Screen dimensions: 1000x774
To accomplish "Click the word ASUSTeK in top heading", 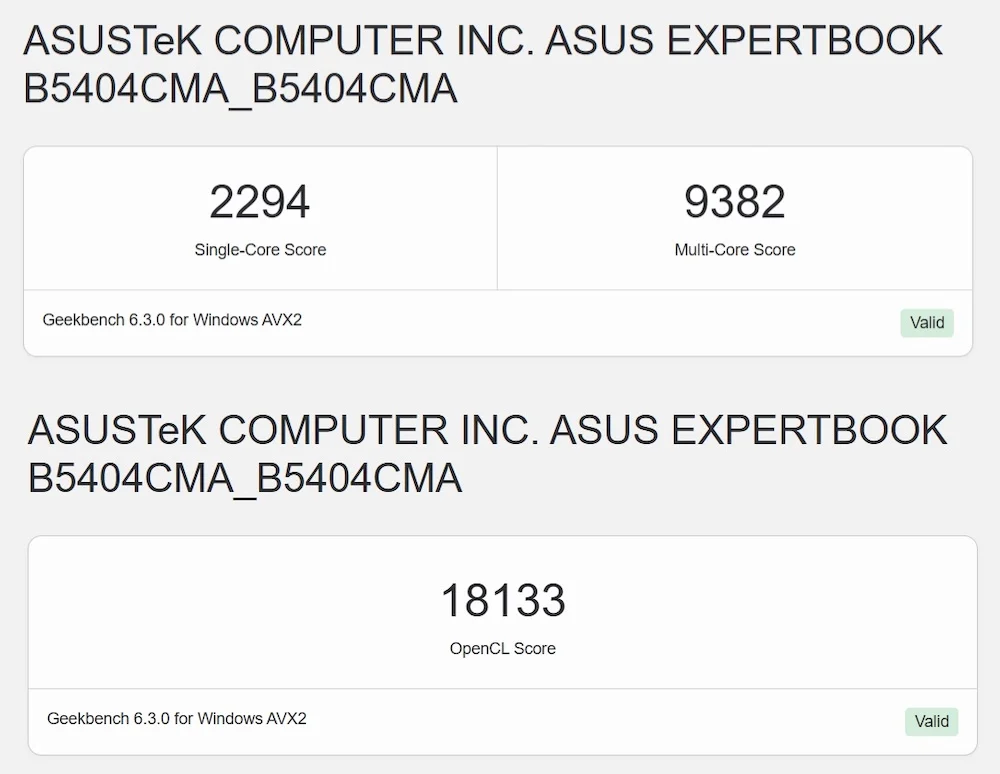I will click(112, 42).
